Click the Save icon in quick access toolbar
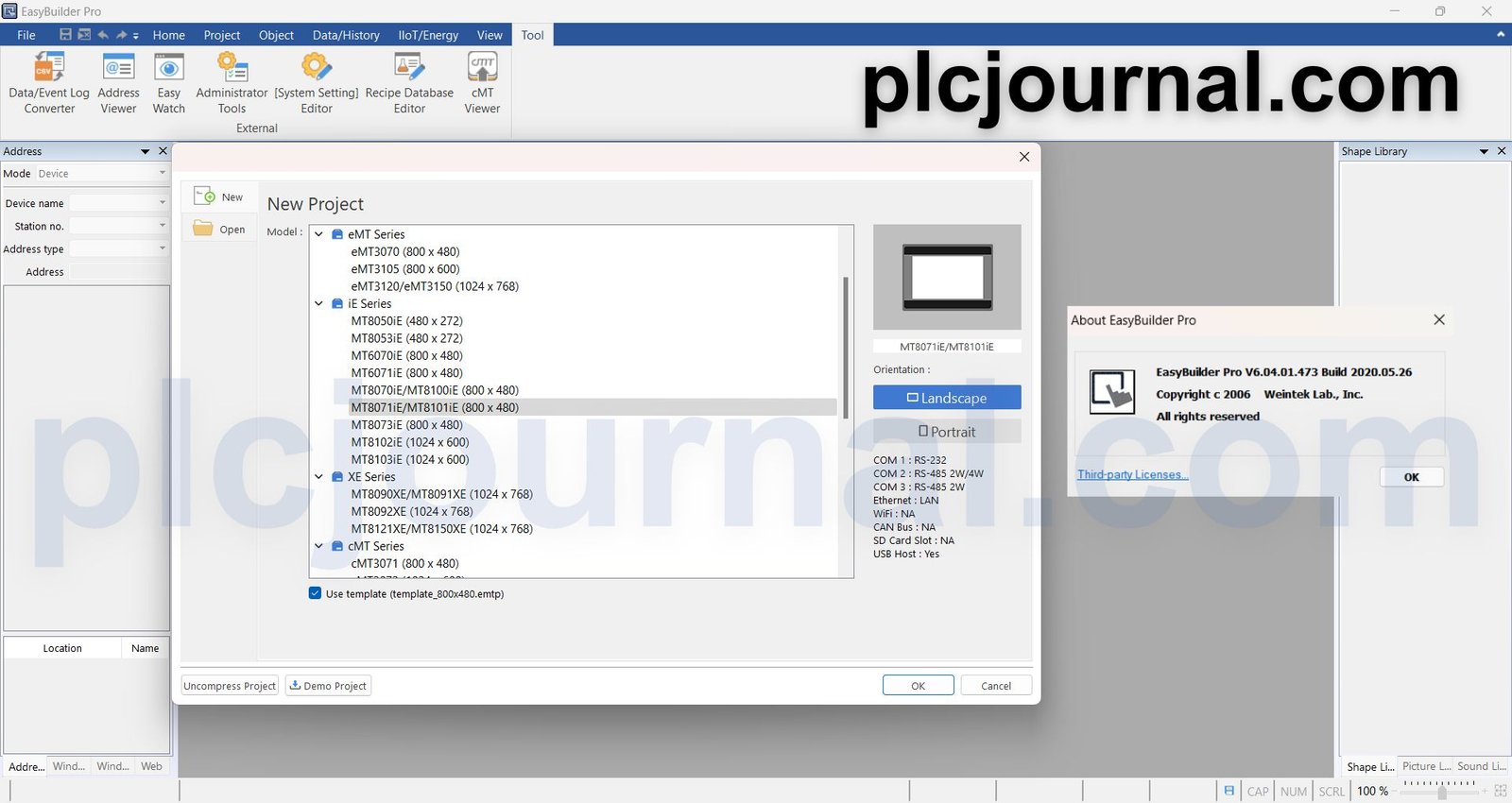1512x803 pixels. coord(65,35)
